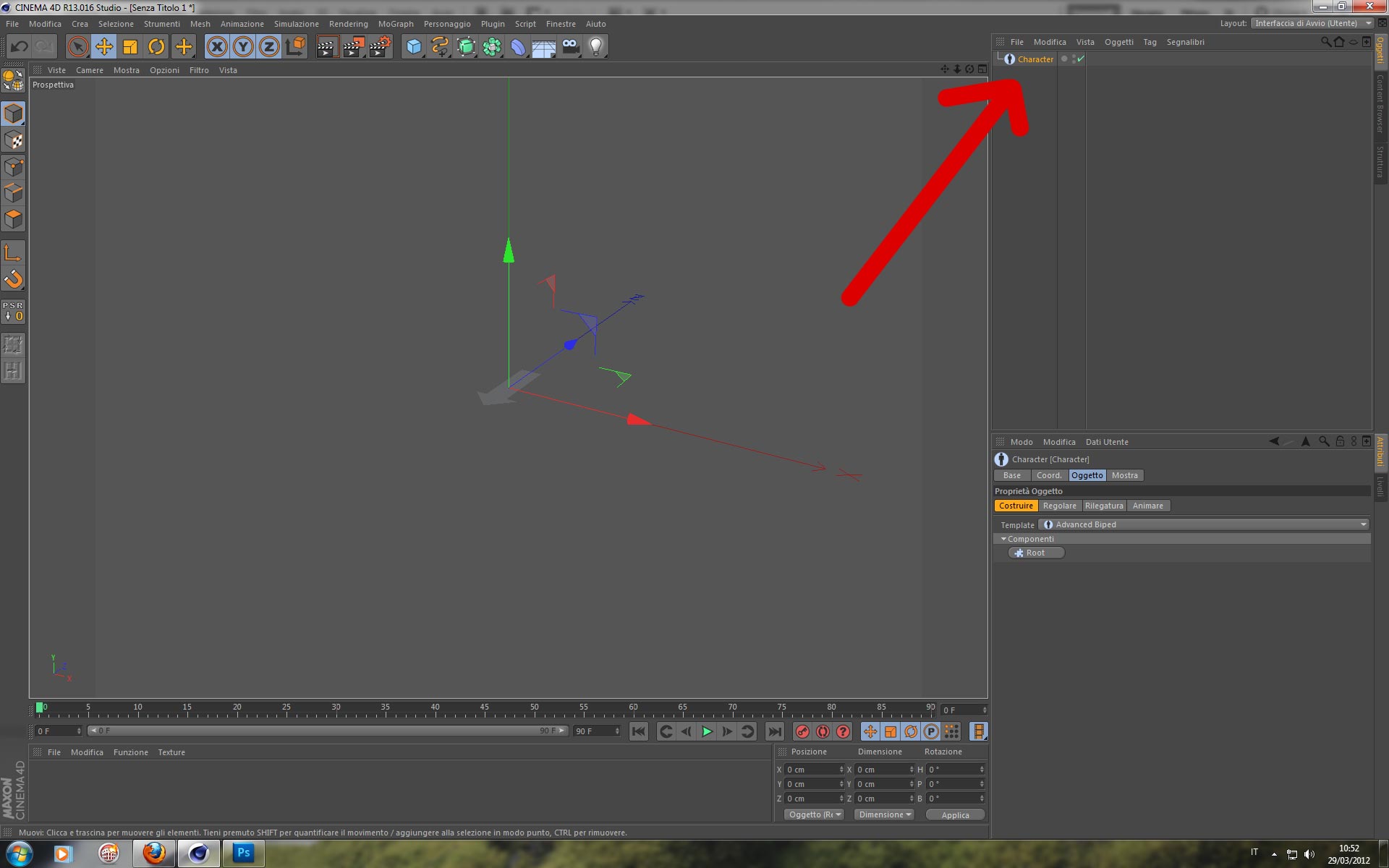Open the Layout selector dropdown

[x=1312, y=23]
